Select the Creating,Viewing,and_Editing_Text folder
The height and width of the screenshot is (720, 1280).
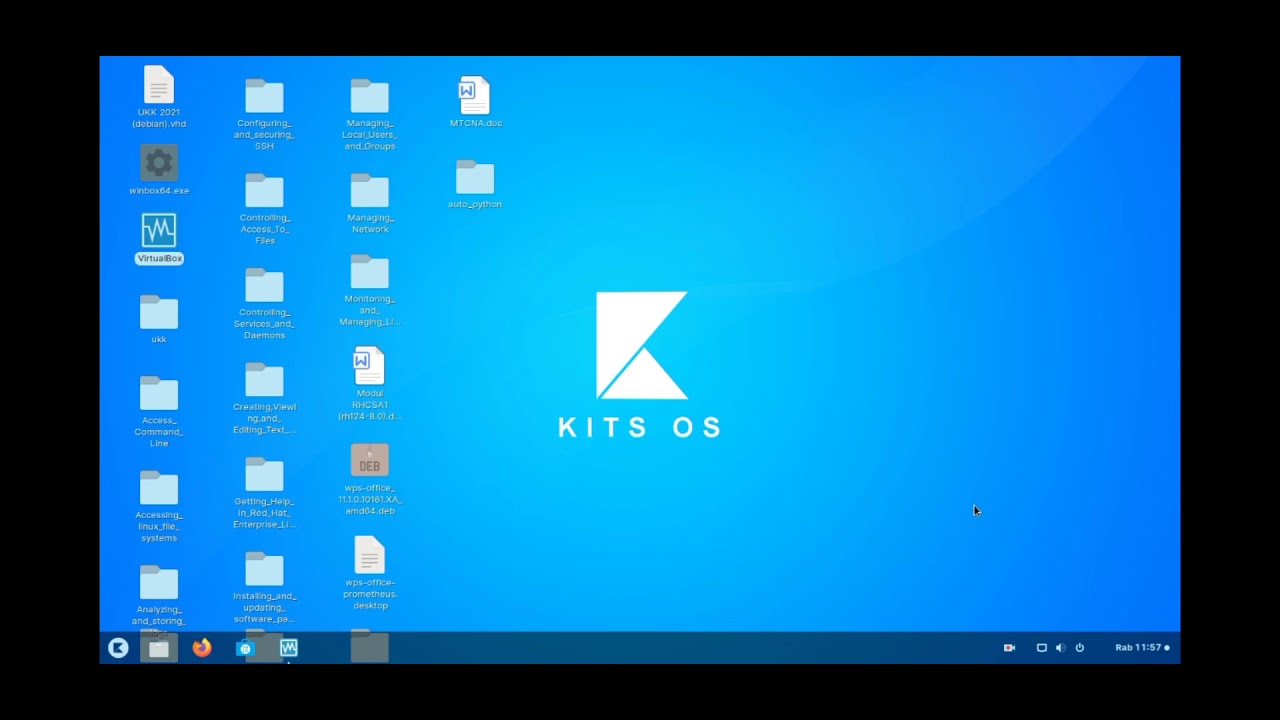coord(264,398)
